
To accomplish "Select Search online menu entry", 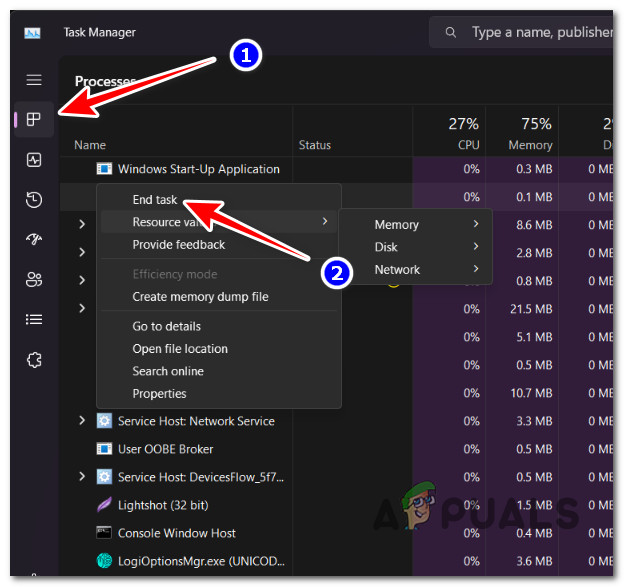I will [x=168, y=371].
